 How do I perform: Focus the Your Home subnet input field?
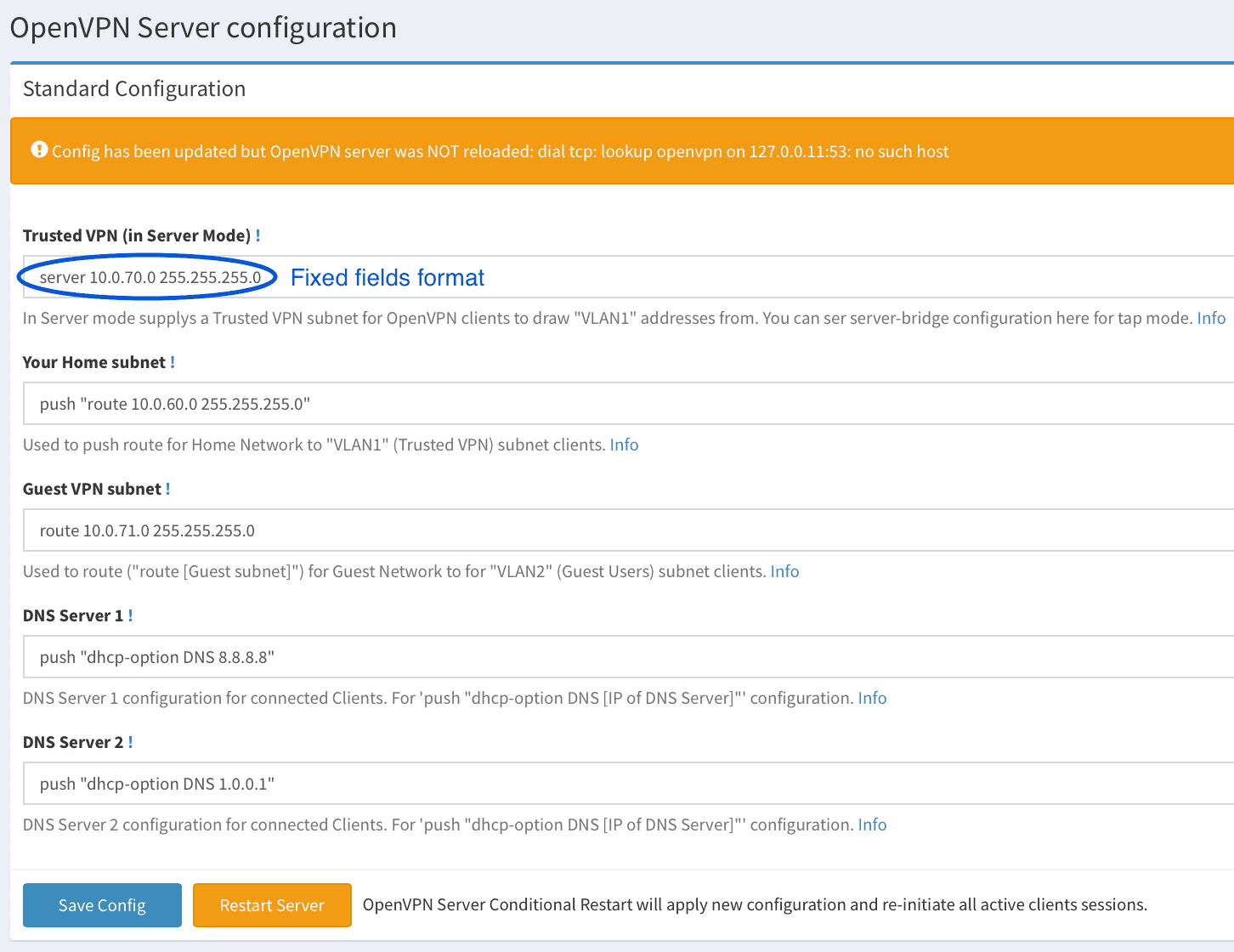(629, 404)
